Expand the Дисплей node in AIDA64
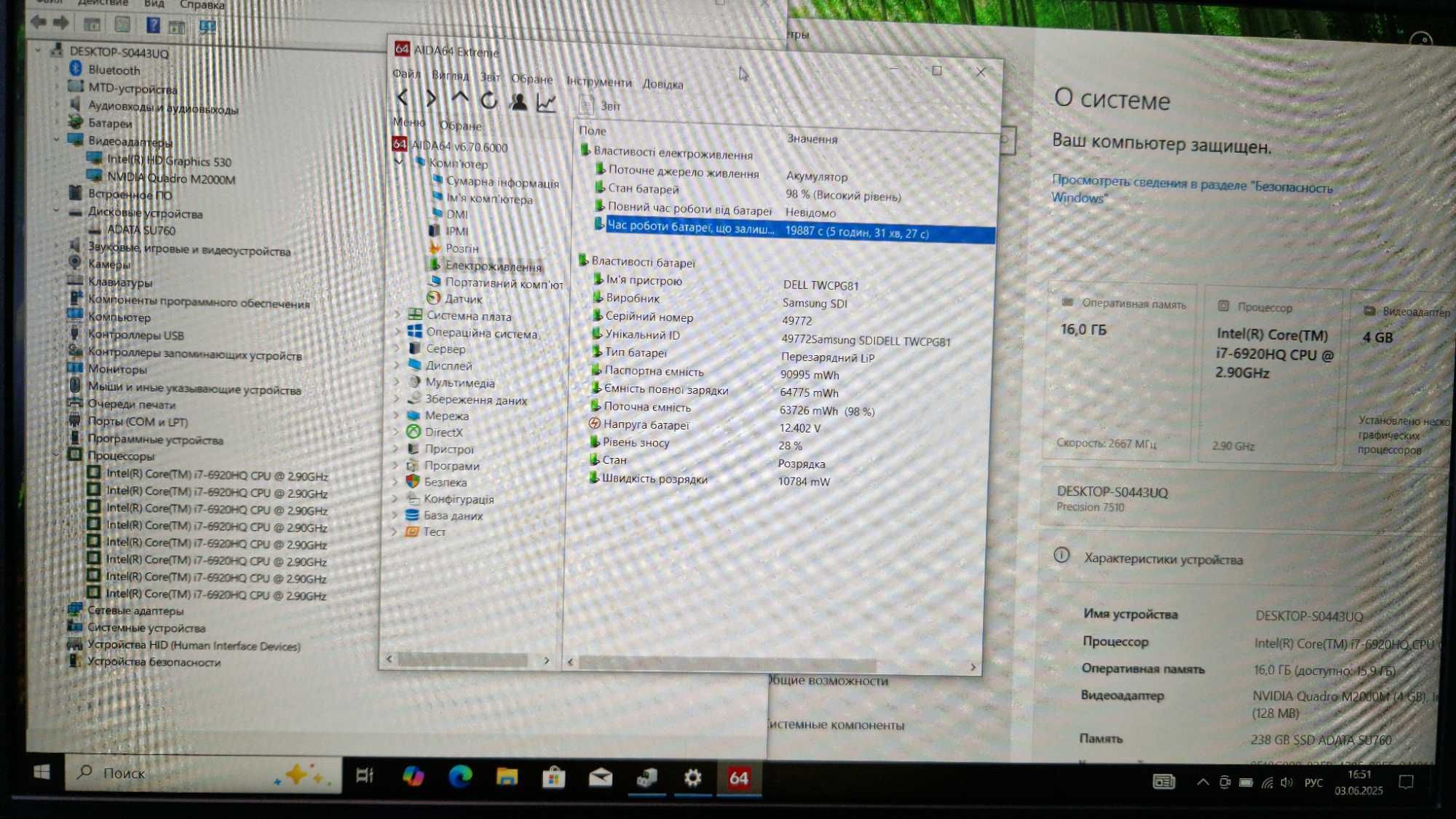The width and height of the screenshot is (1456, 819). point(397,365)
